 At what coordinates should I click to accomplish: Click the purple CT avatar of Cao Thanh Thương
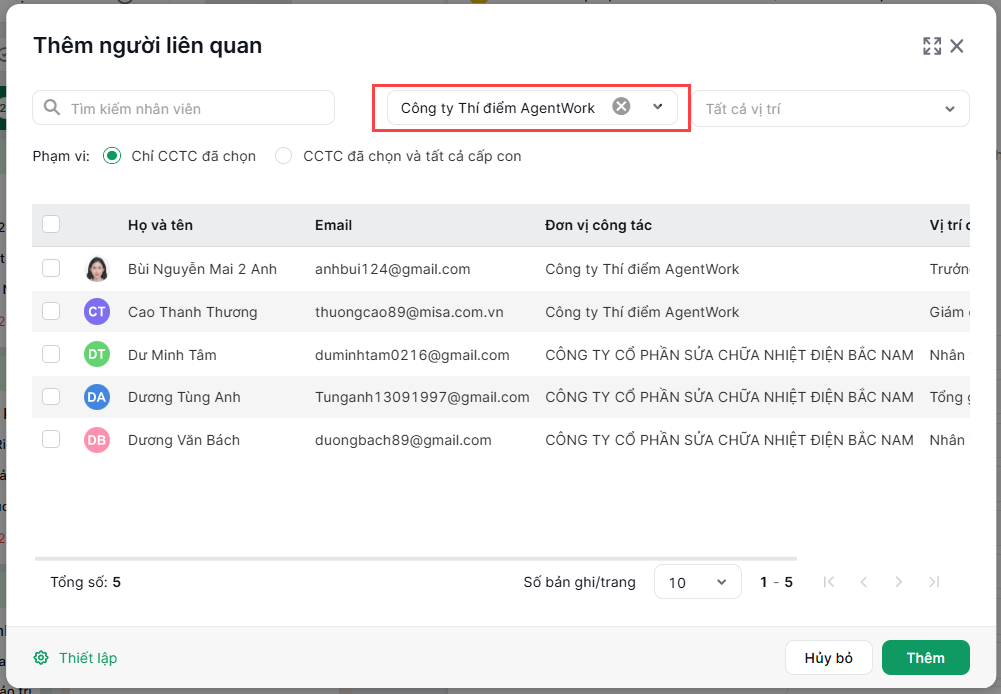[97, 312]
